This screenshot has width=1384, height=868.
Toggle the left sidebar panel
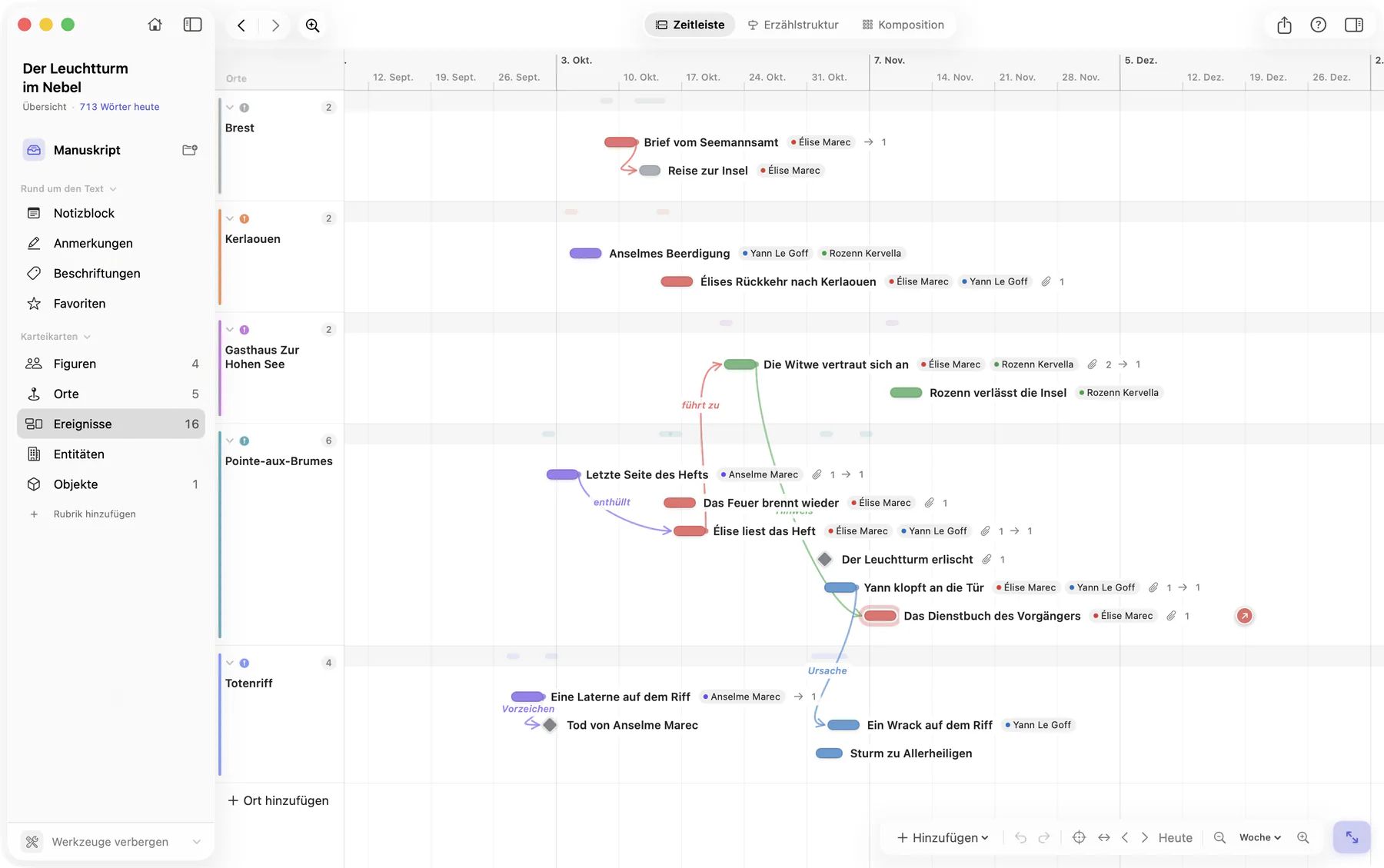point(192,25)
